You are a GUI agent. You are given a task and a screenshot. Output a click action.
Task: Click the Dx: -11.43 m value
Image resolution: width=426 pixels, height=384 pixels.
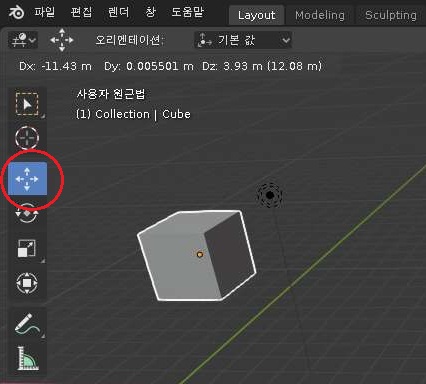click(x=55, y=66)
